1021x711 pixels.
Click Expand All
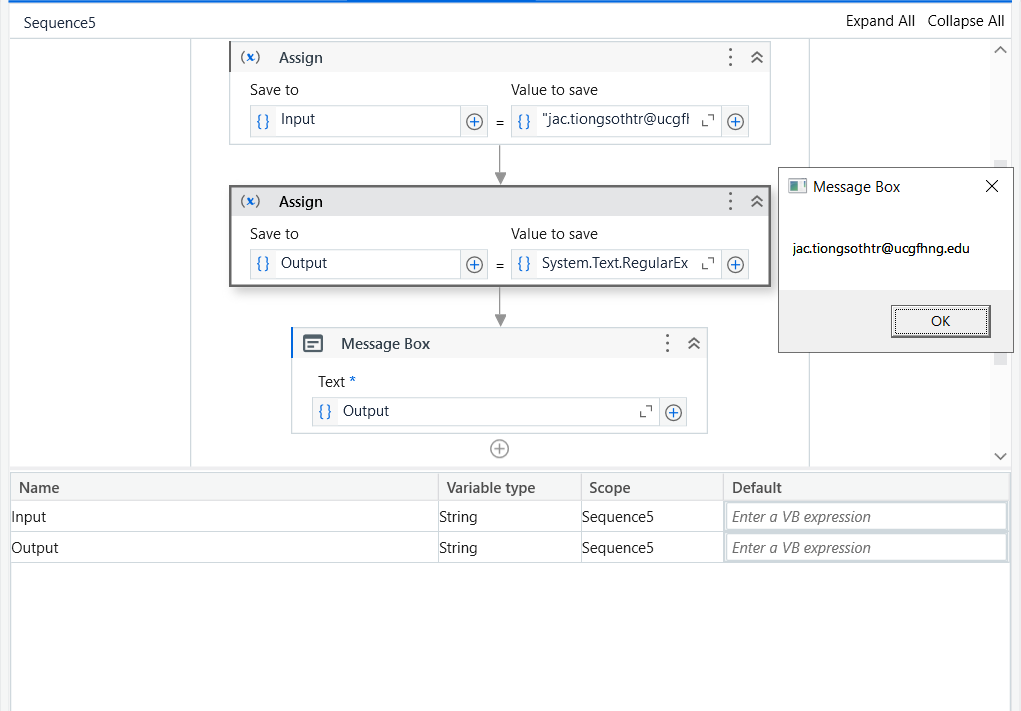(880, 21)
